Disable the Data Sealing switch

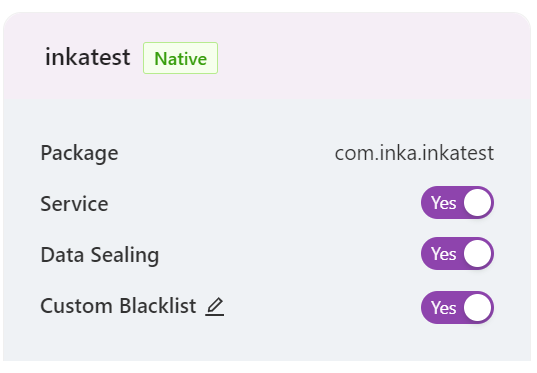click(x=457, y=254)
